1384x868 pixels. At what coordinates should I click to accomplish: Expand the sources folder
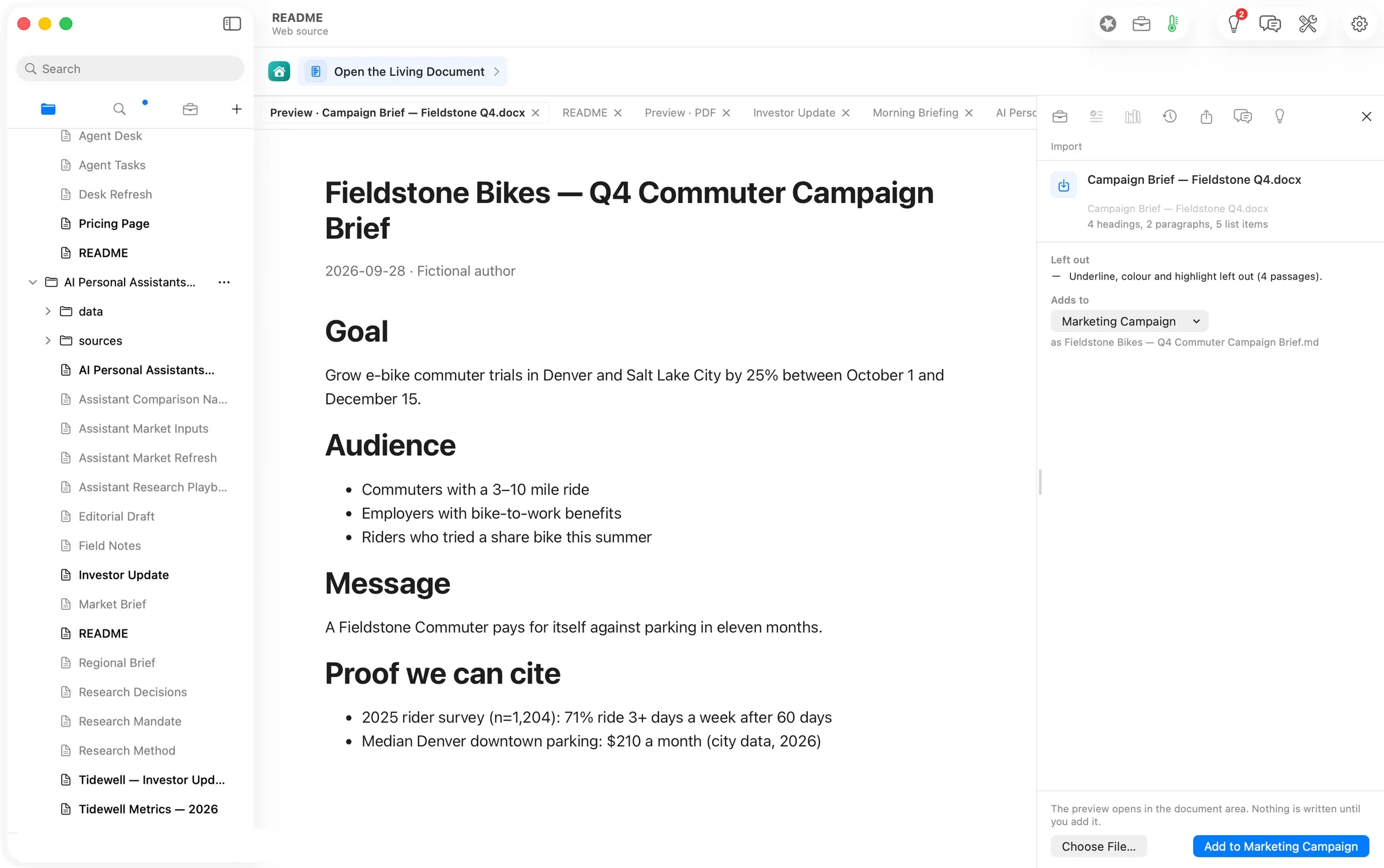coord(48,341)
